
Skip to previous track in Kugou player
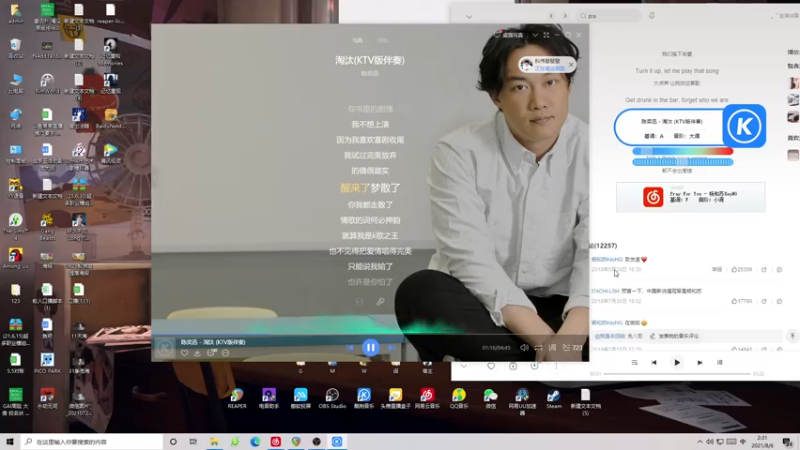pos(350,347)
